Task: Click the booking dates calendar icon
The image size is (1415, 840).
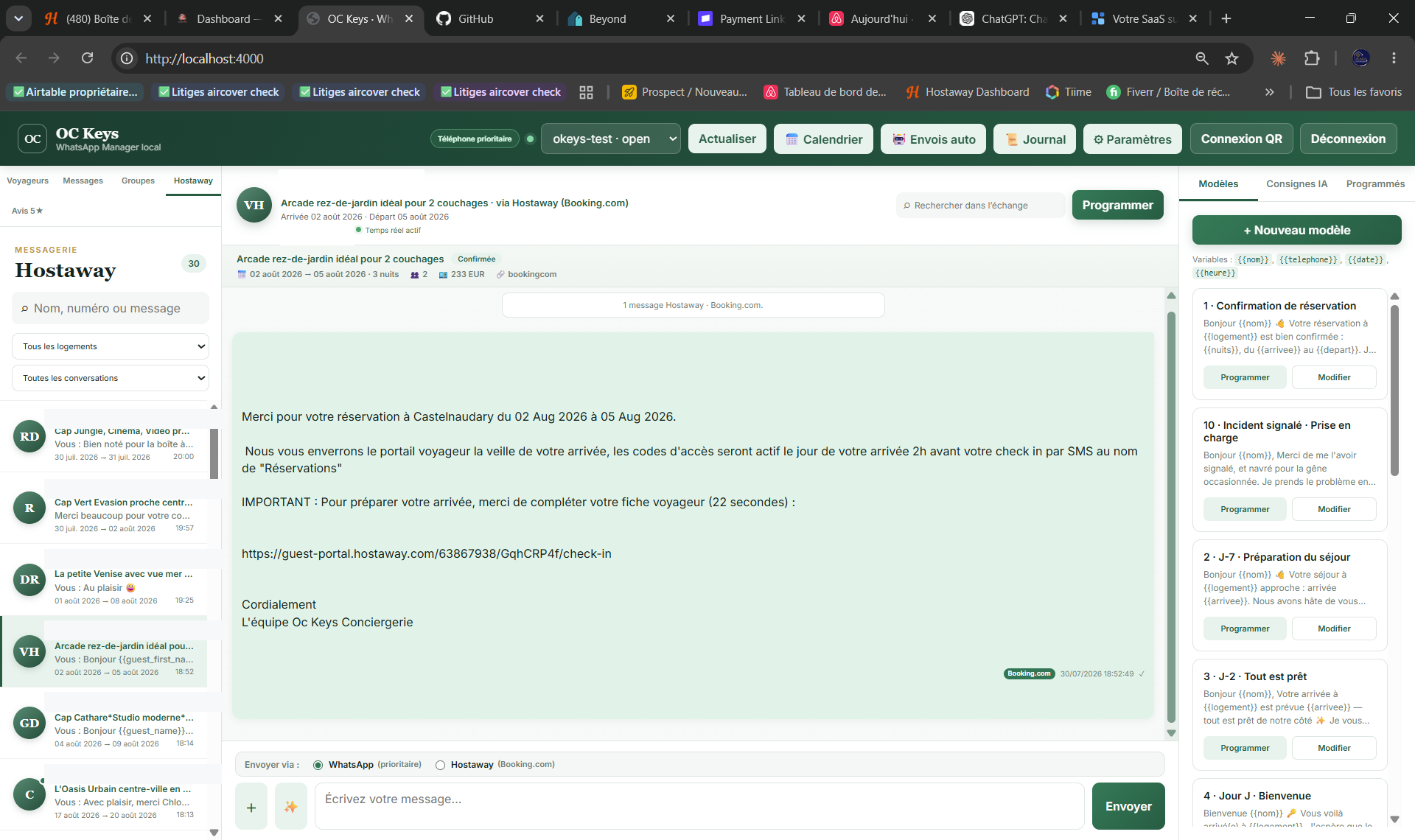Action: click(x=242, y=275)
